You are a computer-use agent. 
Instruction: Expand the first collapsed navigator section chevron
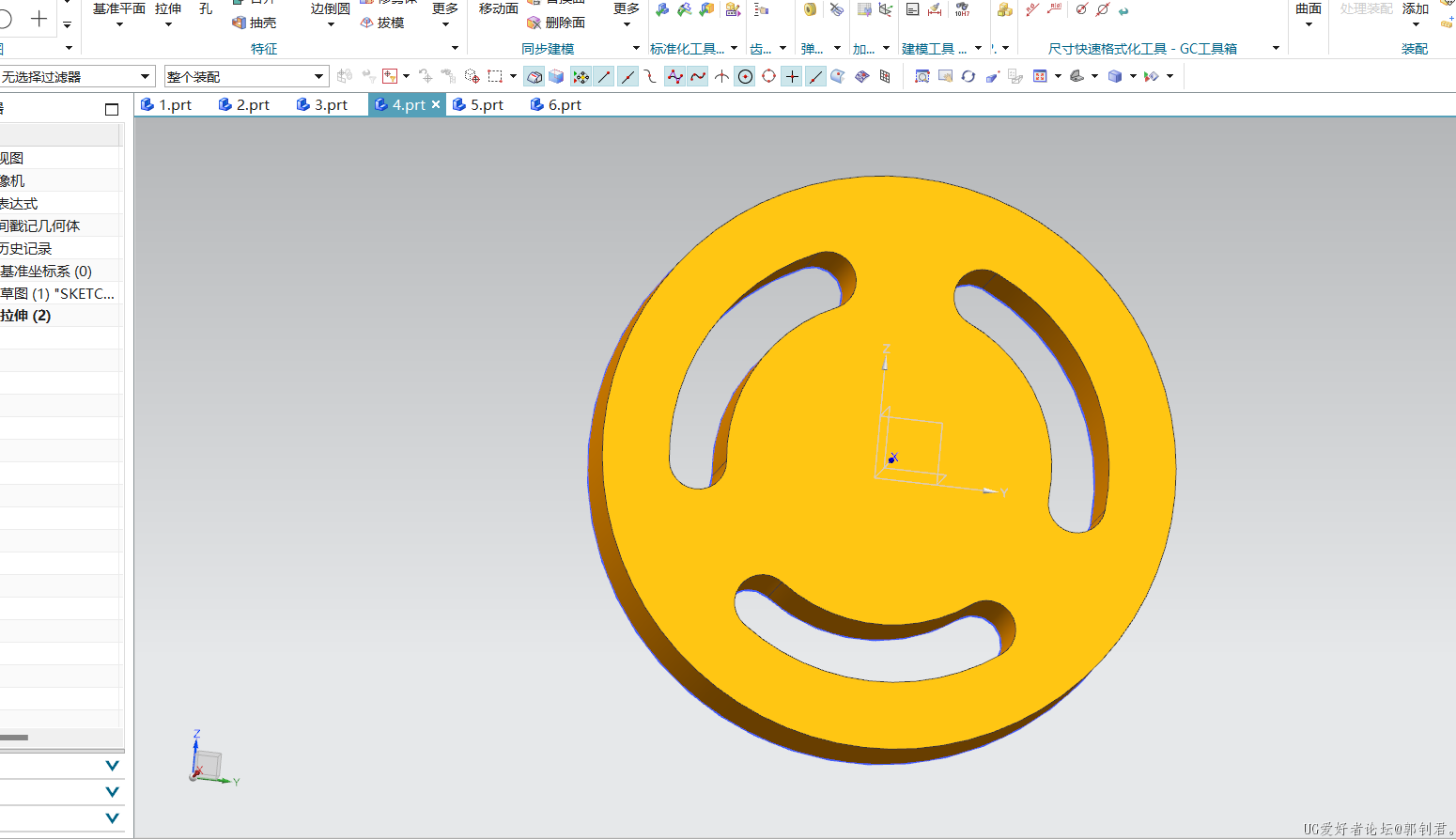[x=113, y=766]
